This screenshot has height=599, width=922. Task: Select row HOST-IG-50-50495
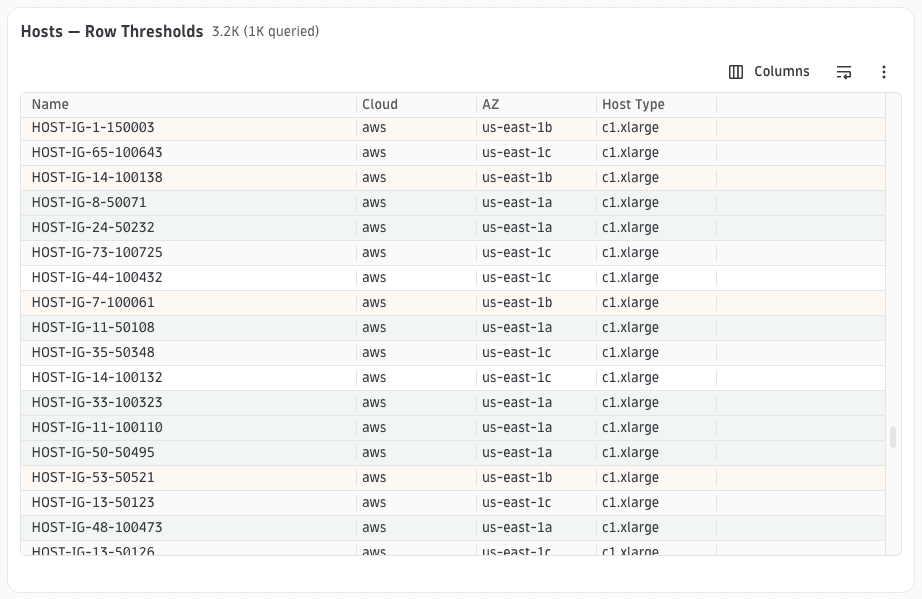point(453,453)
